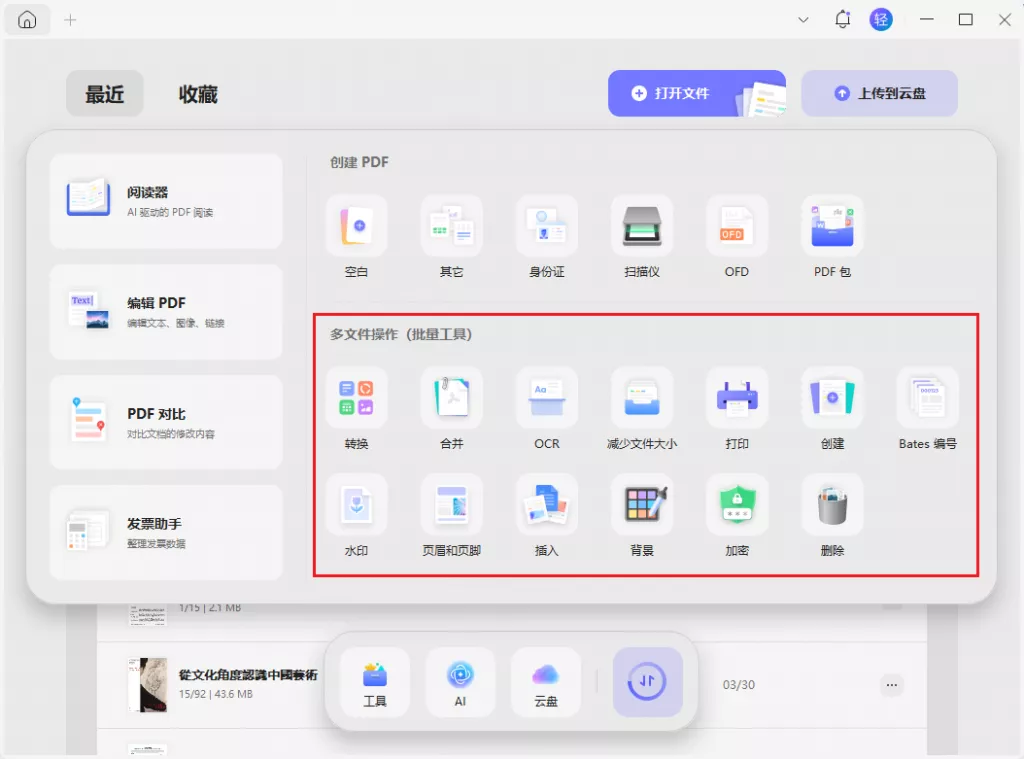This screenshot has height=759, width=1024.
Task: Click the 從文化角度認識中國藝術 file name
Action: [x=248, y=675]
